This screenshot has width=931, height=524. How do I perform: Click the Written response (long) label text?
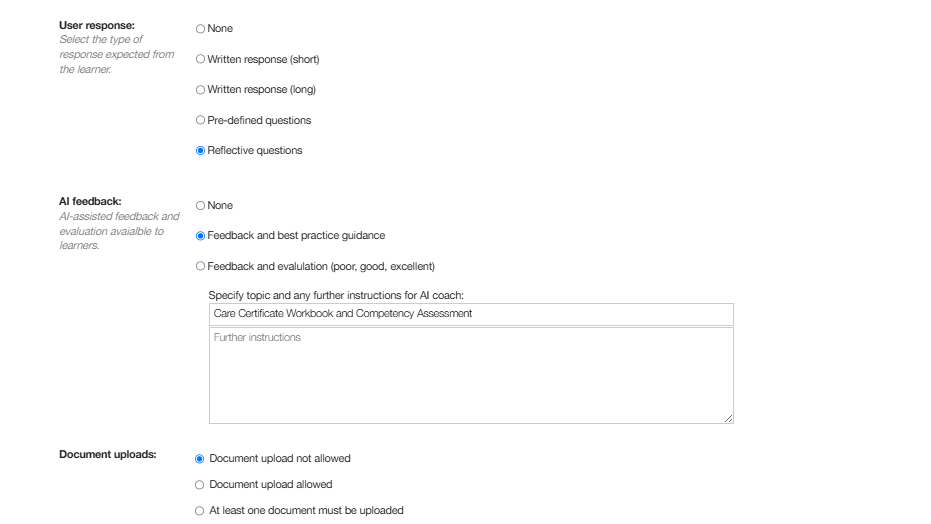click(261, 90)
